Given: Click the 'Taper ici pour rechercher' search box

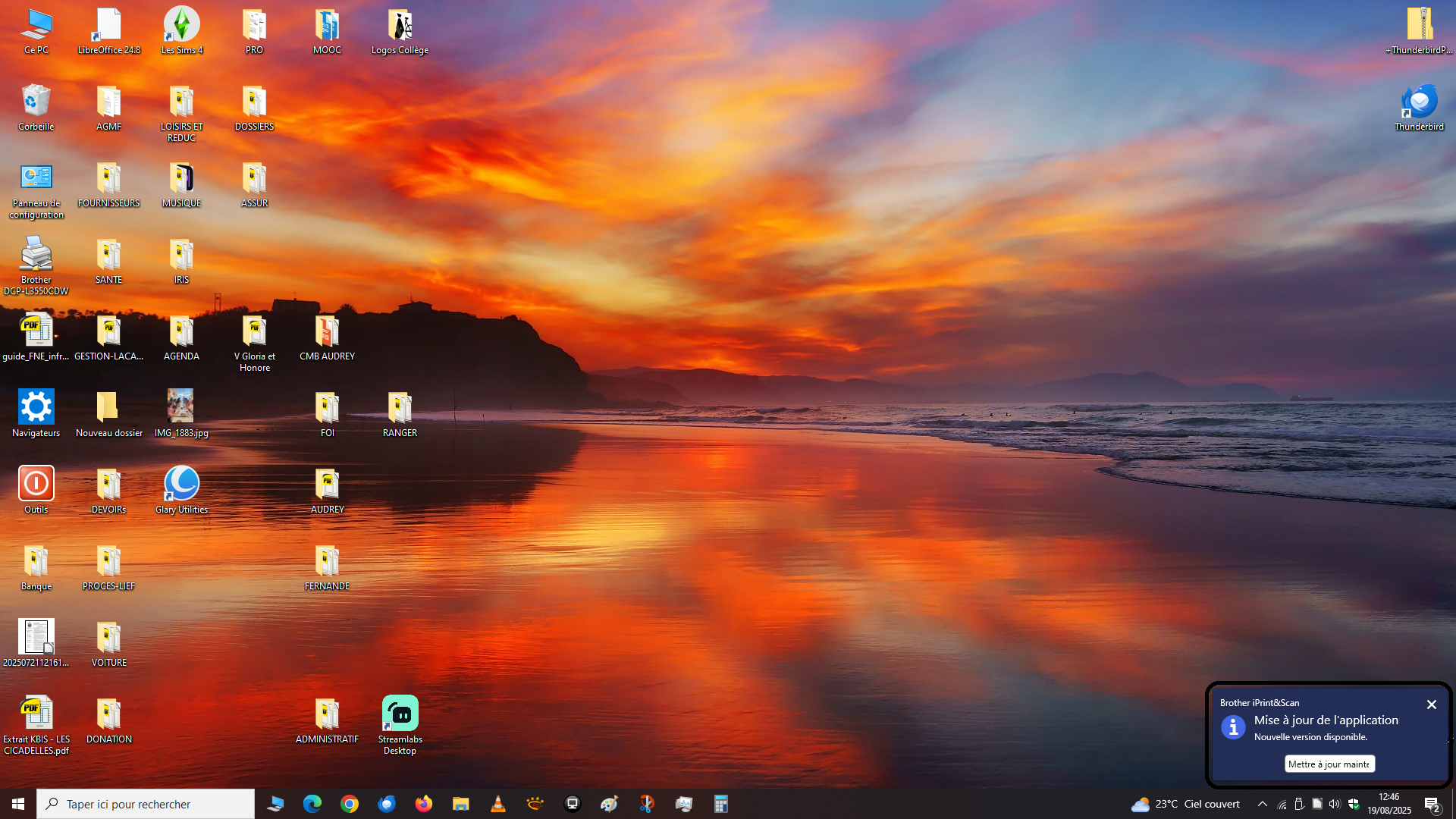Looking at the screenshot, I should pos(146,804).
